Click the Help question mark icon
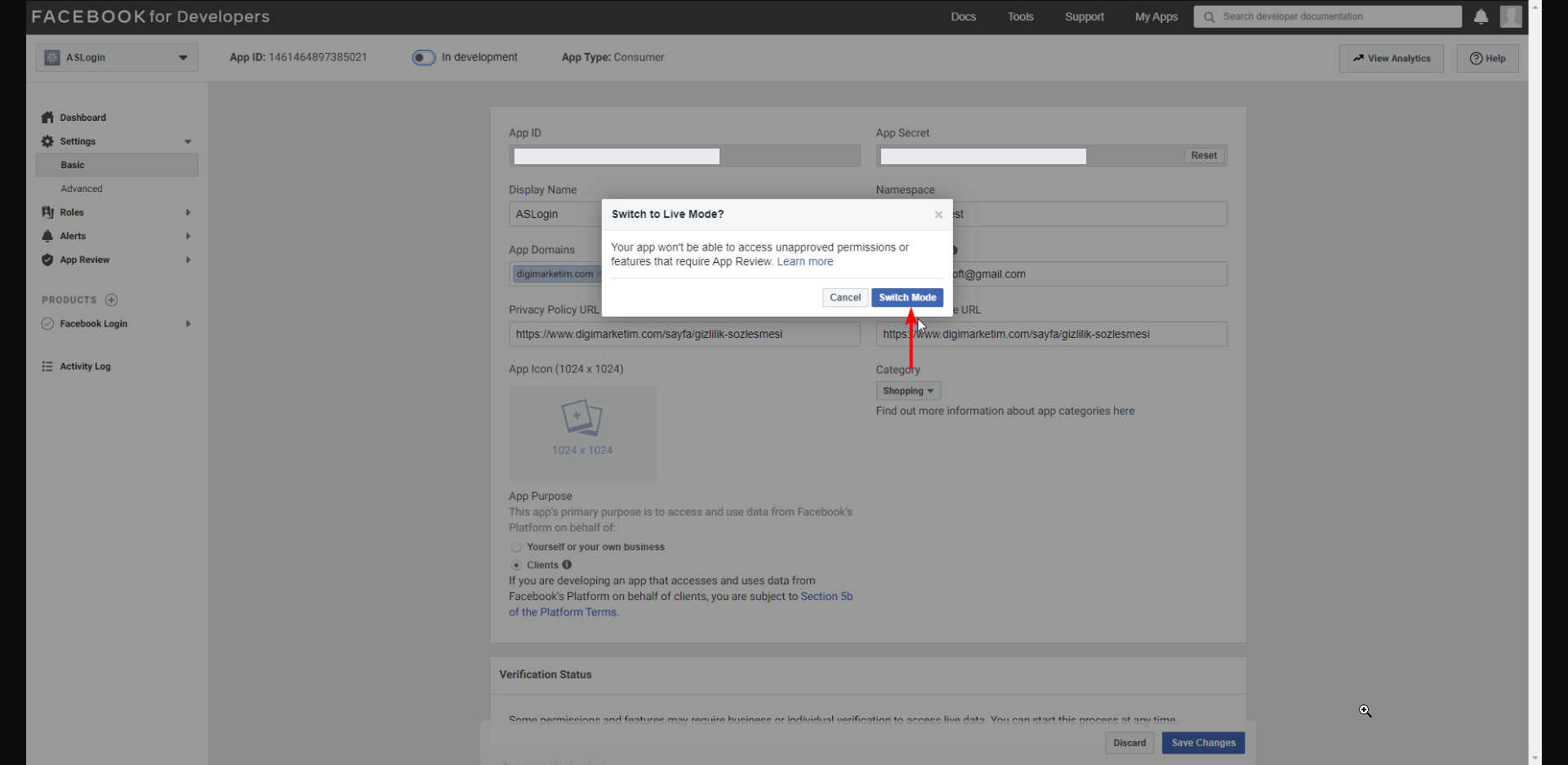 (x=1476, y=58)
